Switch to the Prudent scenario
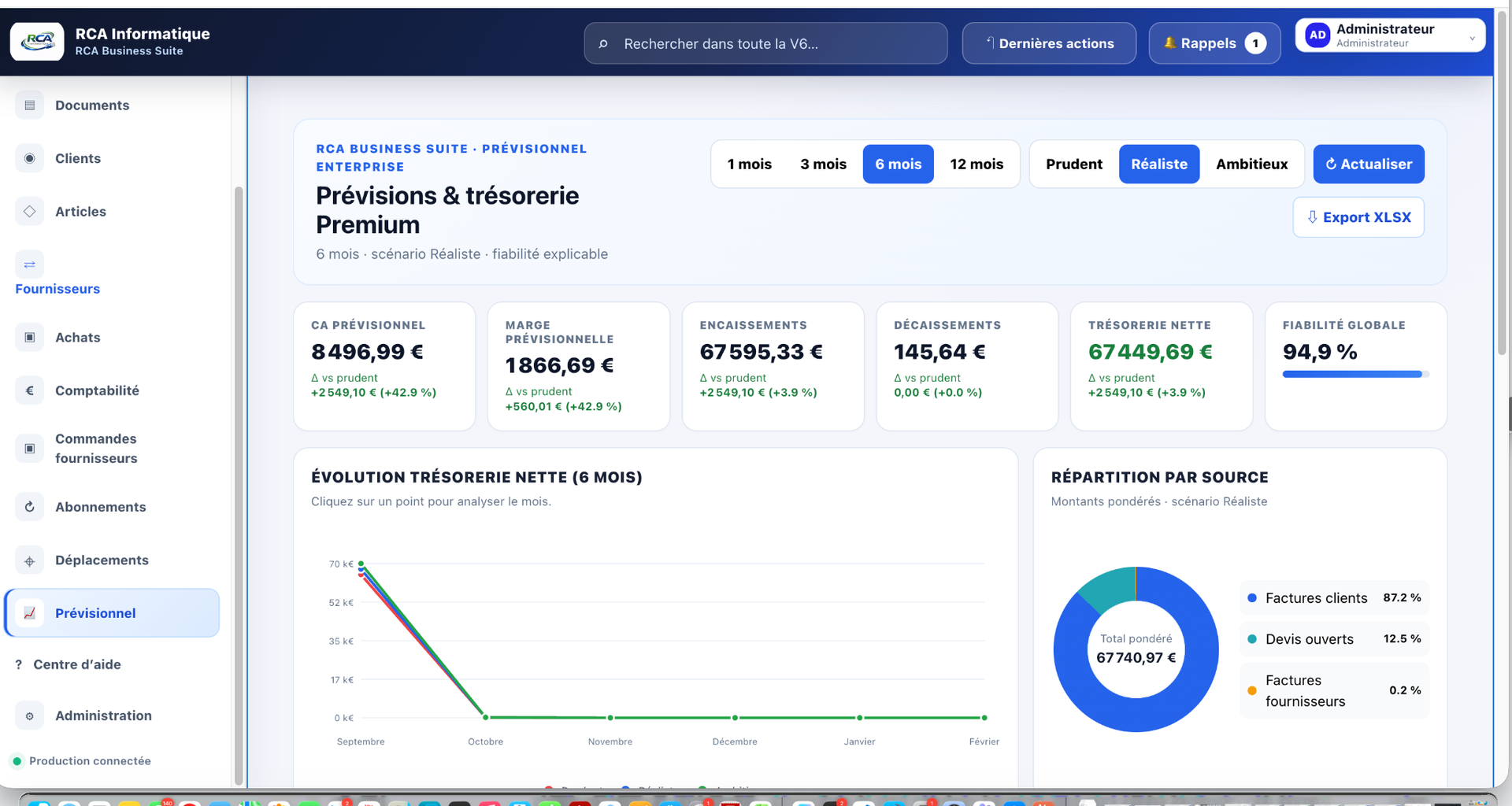1512x806 pixels. click(1074, 164)
